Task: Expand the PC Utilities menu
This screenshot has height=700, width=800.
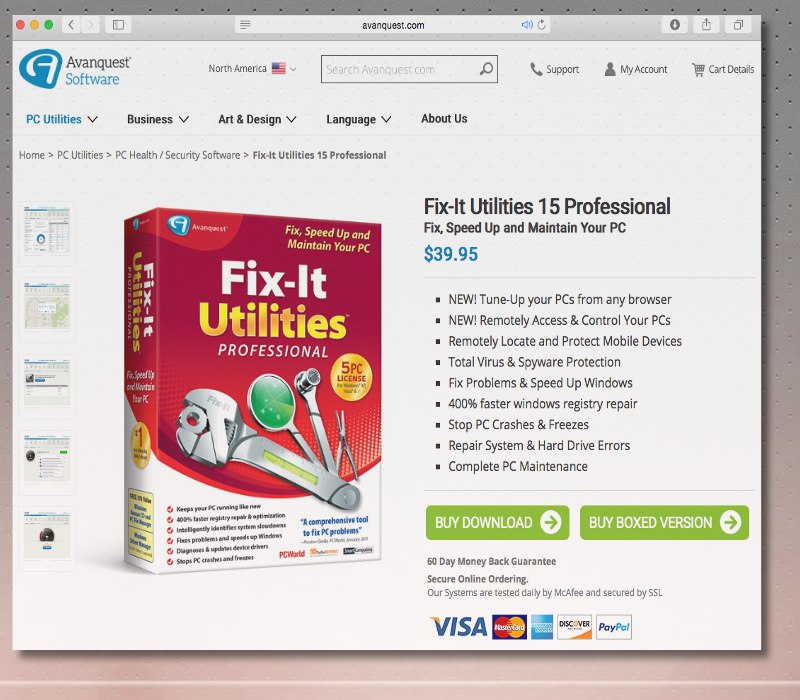Action: pyautogui.click(x=62, y=119)
